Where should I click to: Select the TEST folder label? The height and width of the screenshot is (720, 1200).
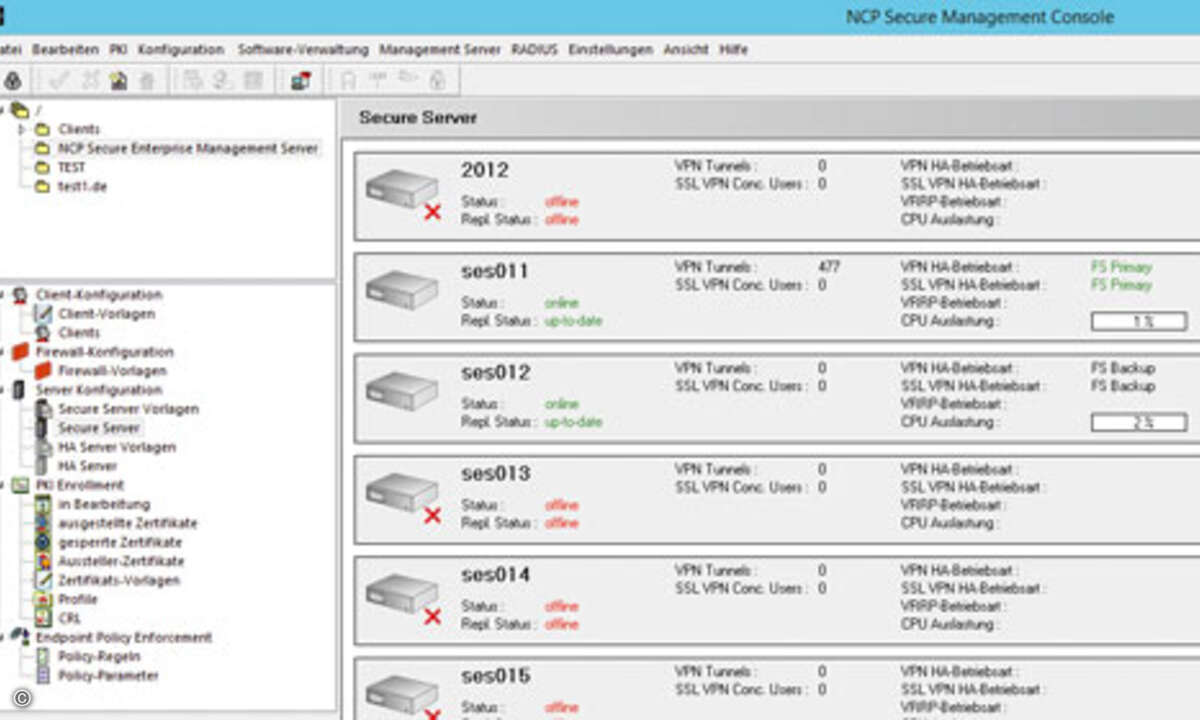click(72, 168)
